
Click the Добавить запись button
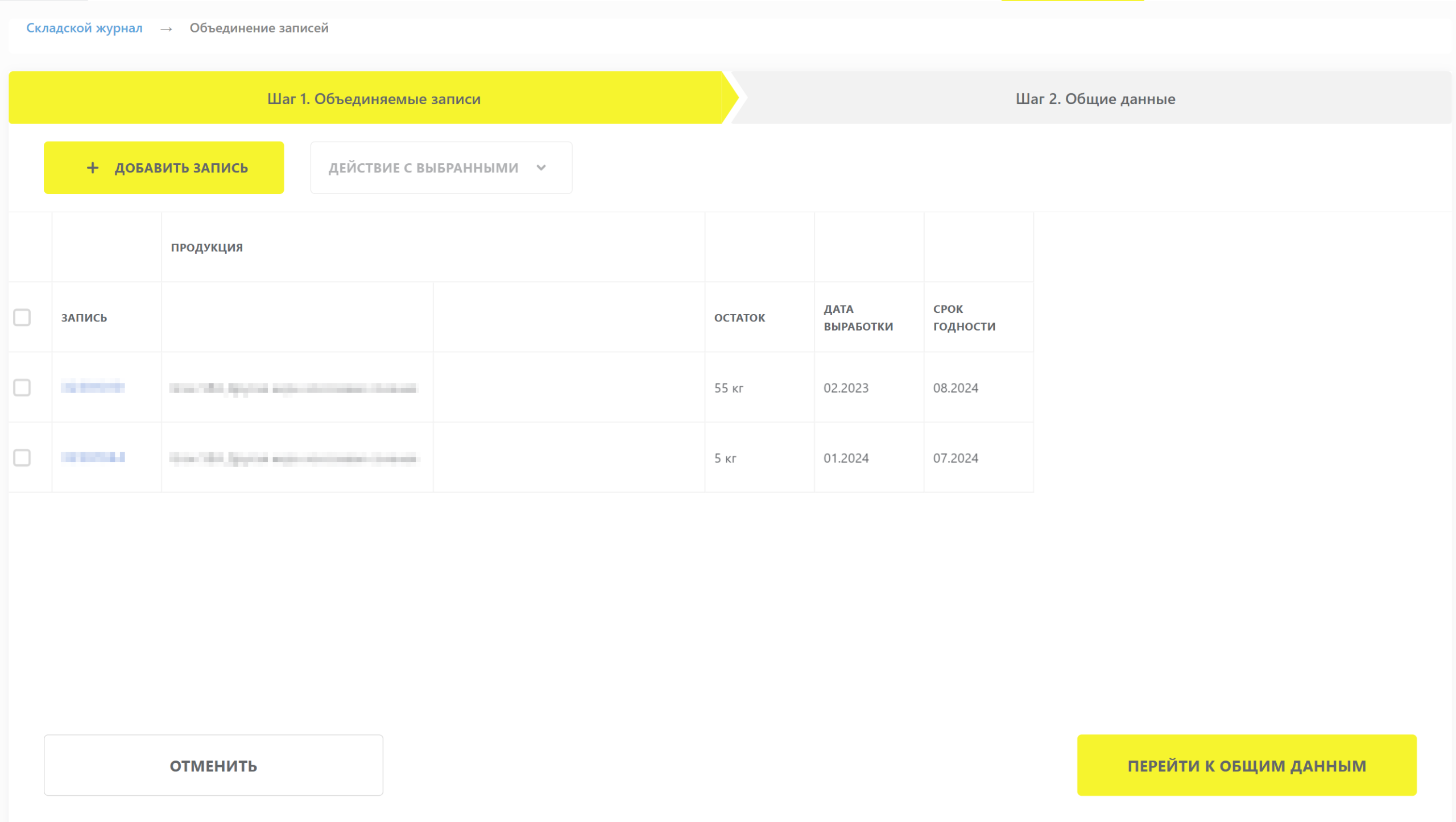tap(164, 168)
